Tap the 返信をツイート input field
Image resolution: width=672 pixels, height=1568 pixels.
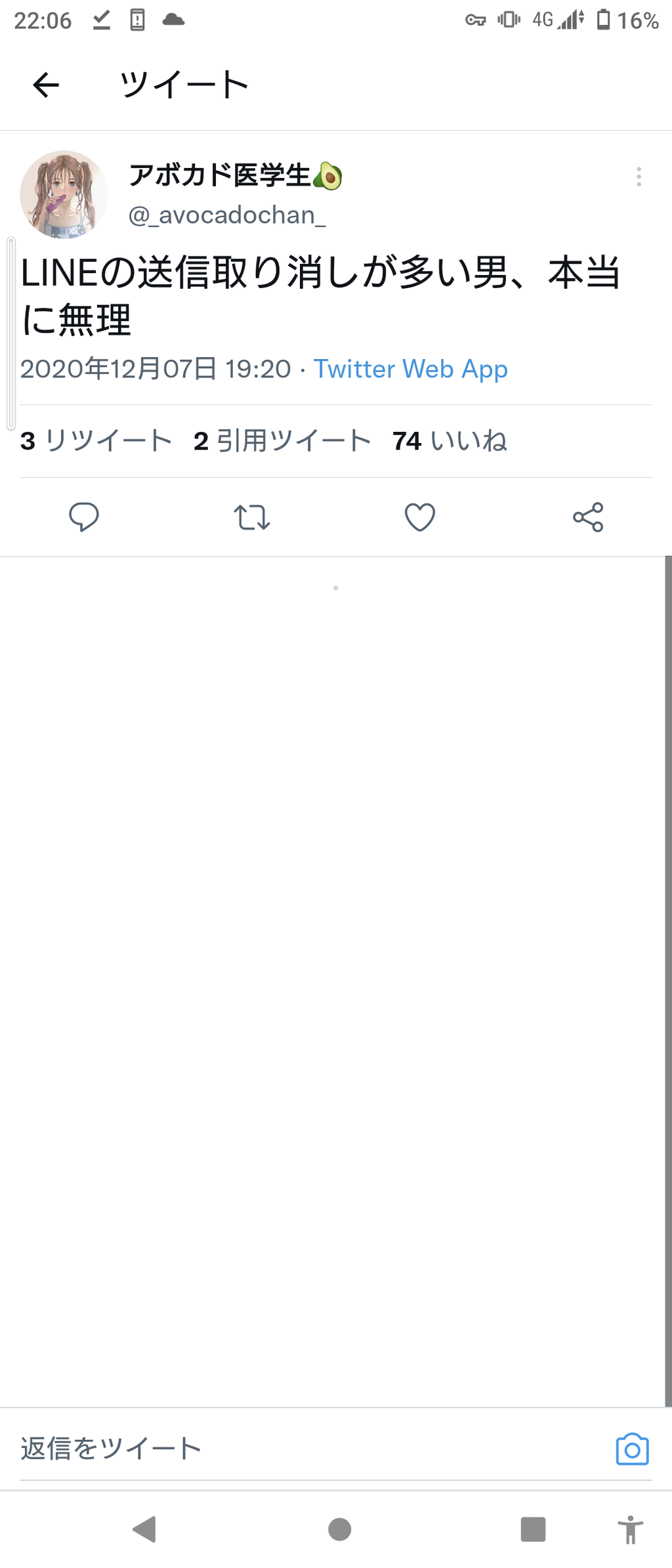295,1448
